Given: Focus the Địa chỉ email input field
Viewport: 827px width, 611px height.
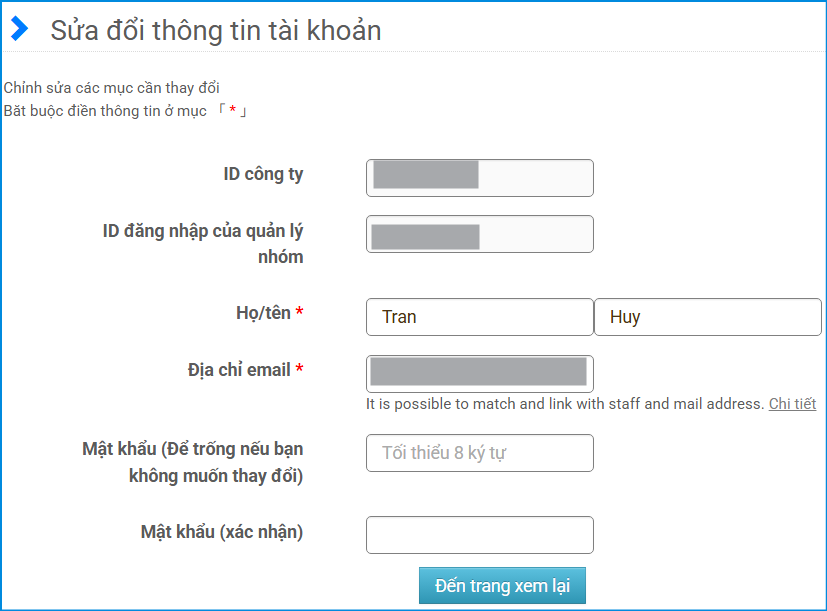Looking at the screenshot, I should [x=479, y=374].
